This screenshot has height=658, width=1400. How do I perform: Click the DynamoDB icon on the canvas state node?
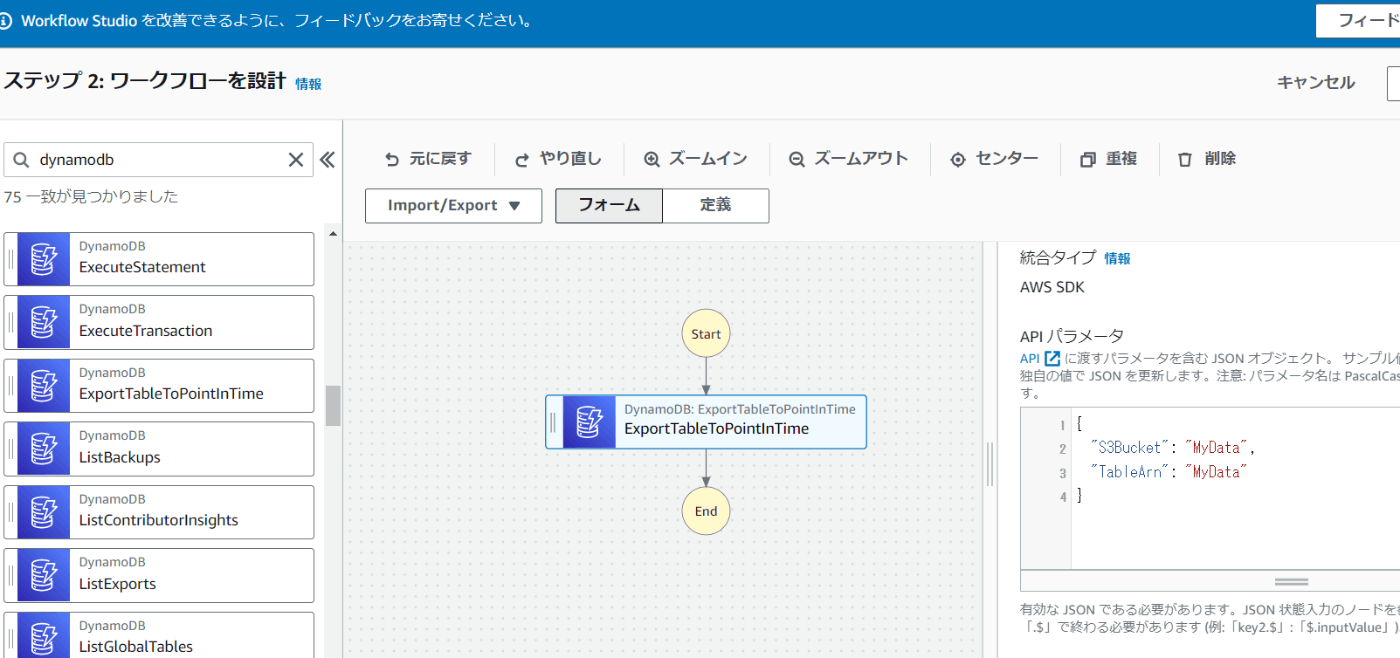pos(589,421)
